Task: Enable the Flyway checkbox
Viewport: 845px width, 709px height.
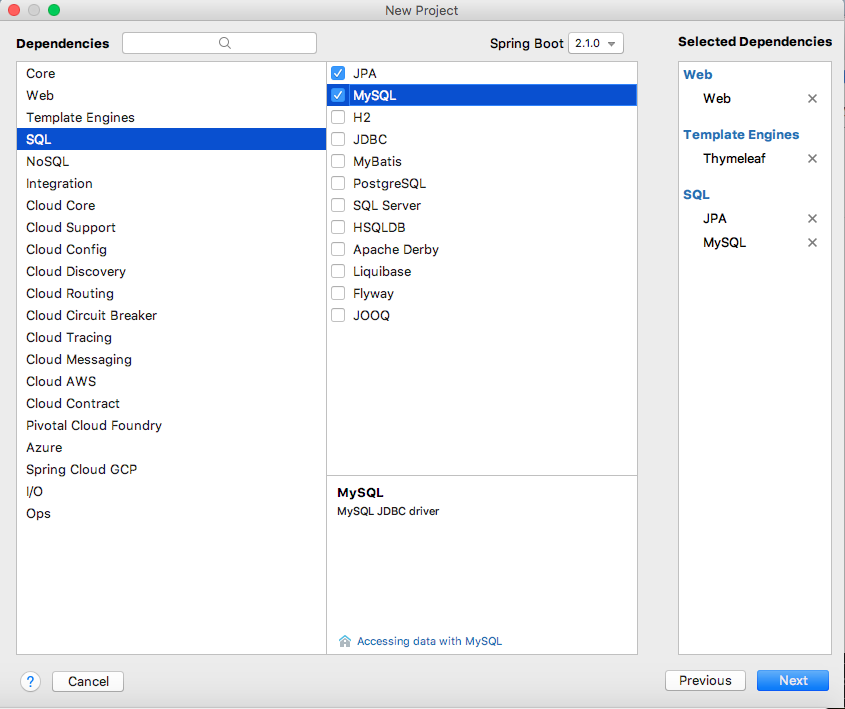Action: tap(338, 293)
